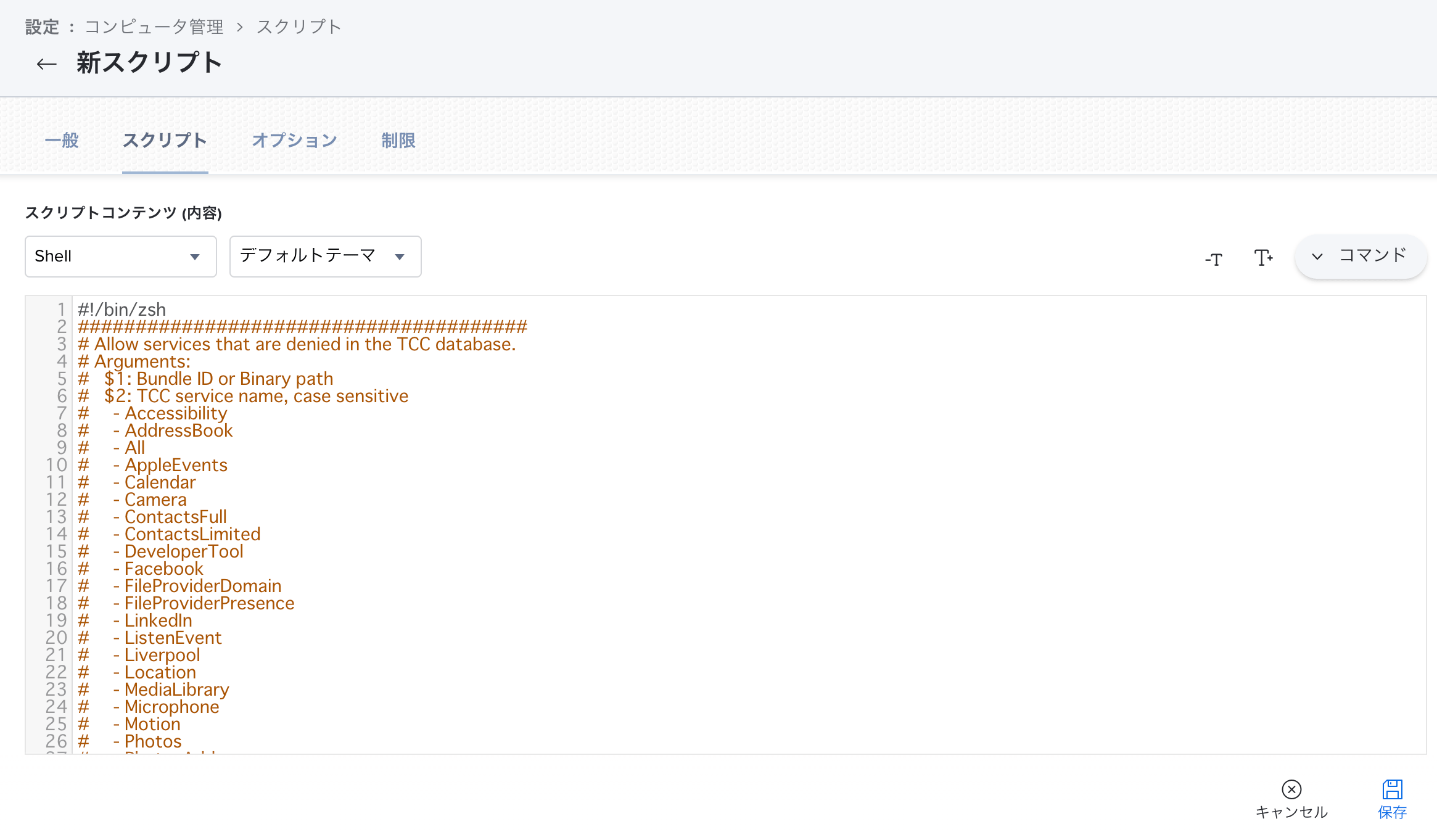Click the #!/bin/zsh shebang line
Viewport: 1437px width, 840px height.
(122, 310)
